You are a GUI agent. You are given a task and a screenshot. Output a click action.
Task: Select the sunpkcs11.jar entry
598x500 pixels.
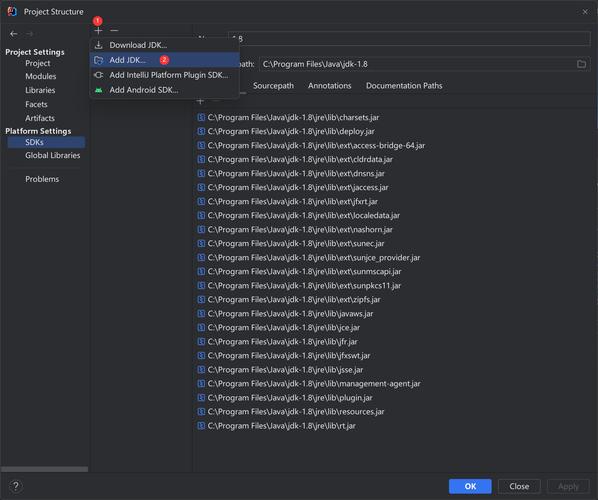click(299, 286)
